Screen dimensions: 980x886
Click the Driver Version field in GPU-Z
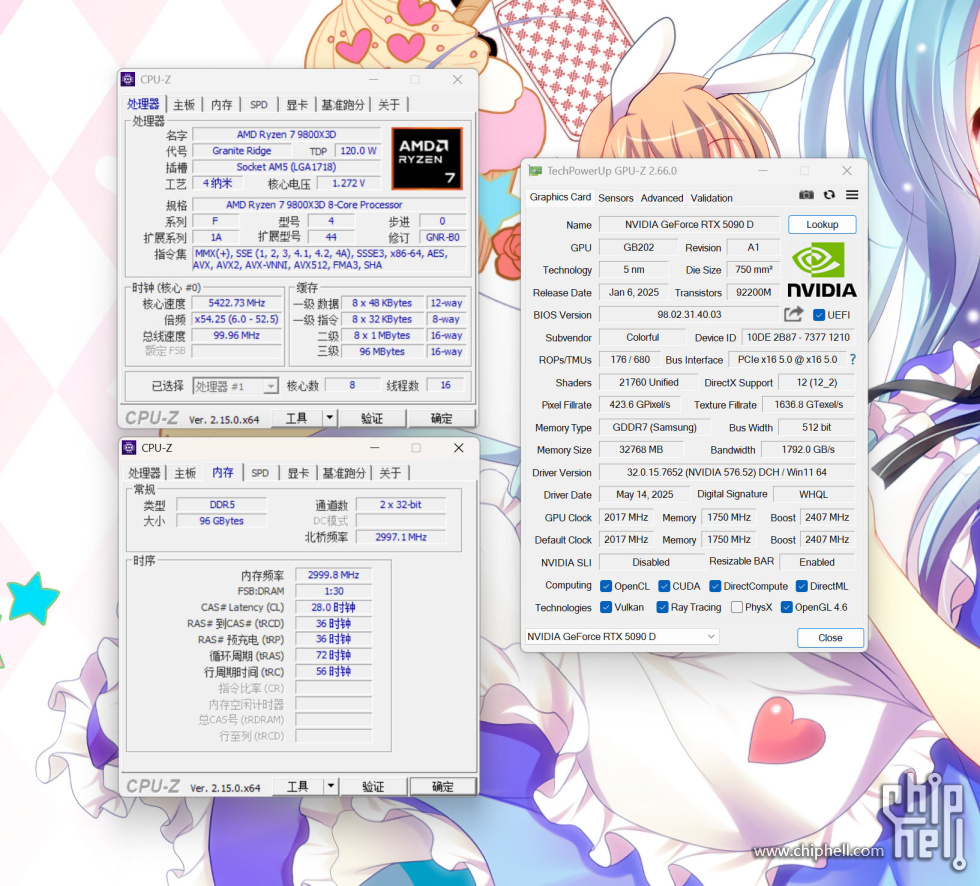pos(726,472)
